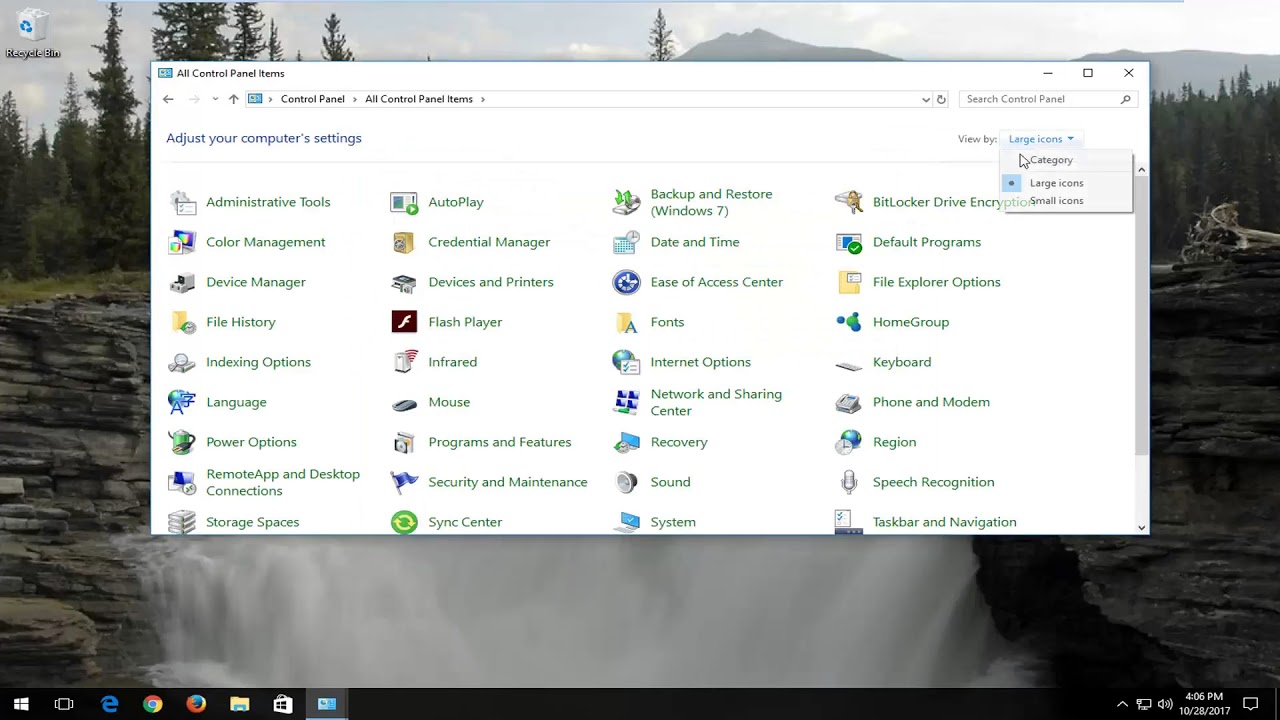This screenshot has height=720, width=1280.
Task: Click the Control Panel breadcrumb
Action: [312, 99]
